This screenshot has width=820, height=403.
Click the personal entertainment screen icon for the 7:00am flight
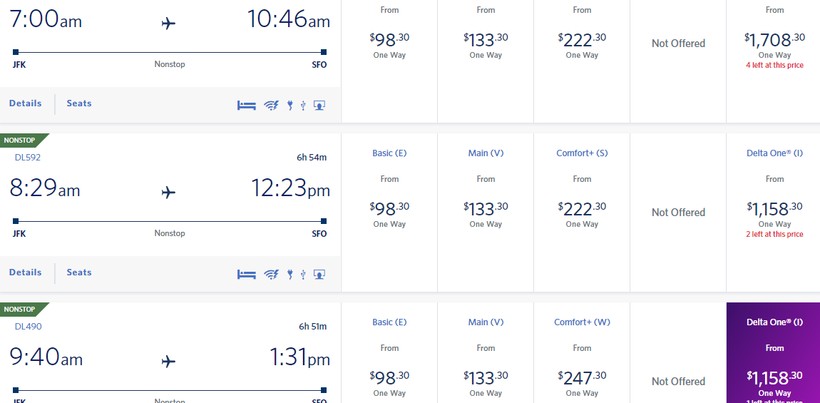[319, 105]
